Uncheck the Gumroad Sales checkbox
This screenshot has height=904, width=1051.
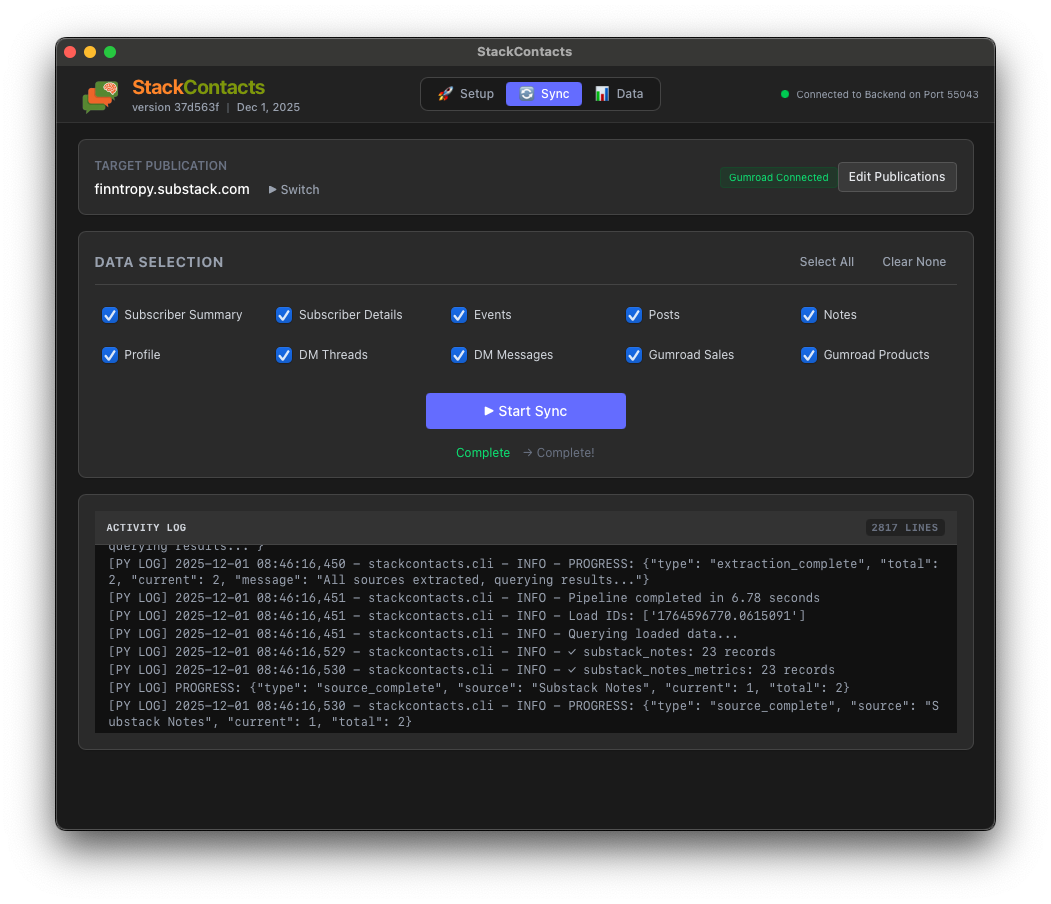coord(634,355)
